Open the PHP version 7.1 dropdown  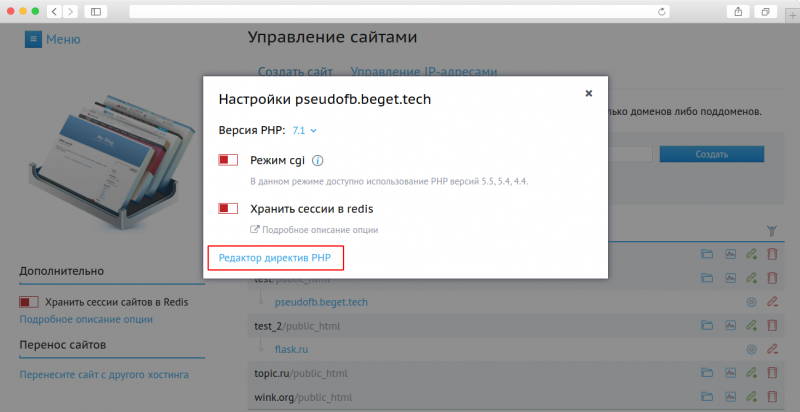click(x=305, y=131)
